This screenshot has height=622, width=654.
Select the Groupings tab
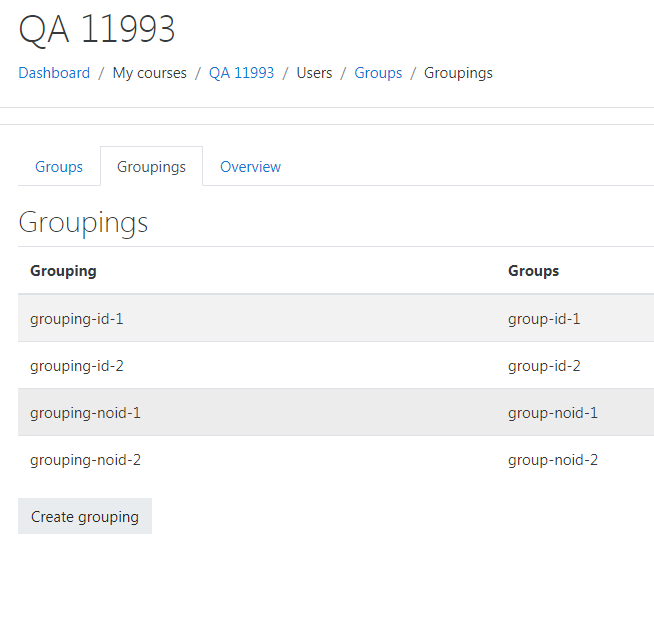pos(151,166)
